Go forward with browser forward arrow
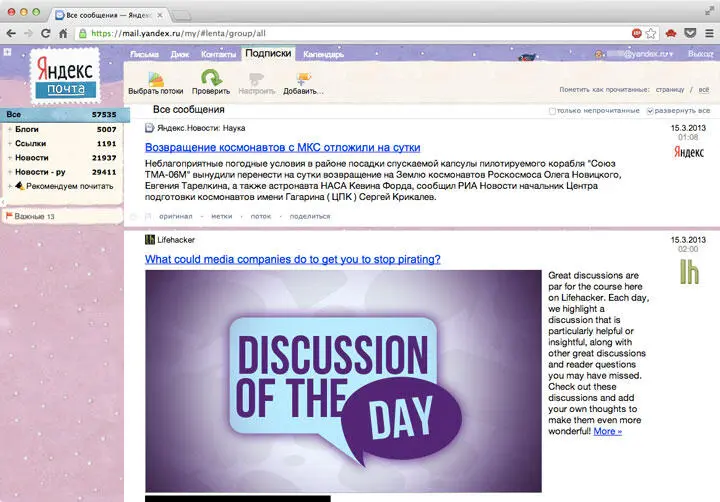The width and height of the screenshot is (720, 502). point(28,33)
